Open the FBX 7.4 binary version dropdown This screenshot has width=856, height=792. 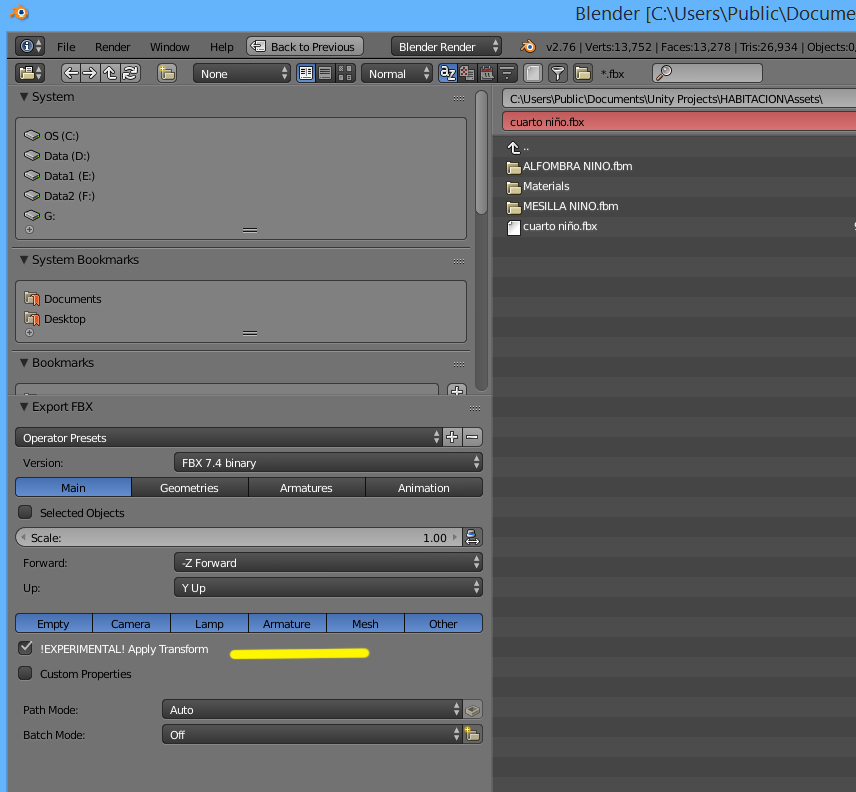[328, 462]
